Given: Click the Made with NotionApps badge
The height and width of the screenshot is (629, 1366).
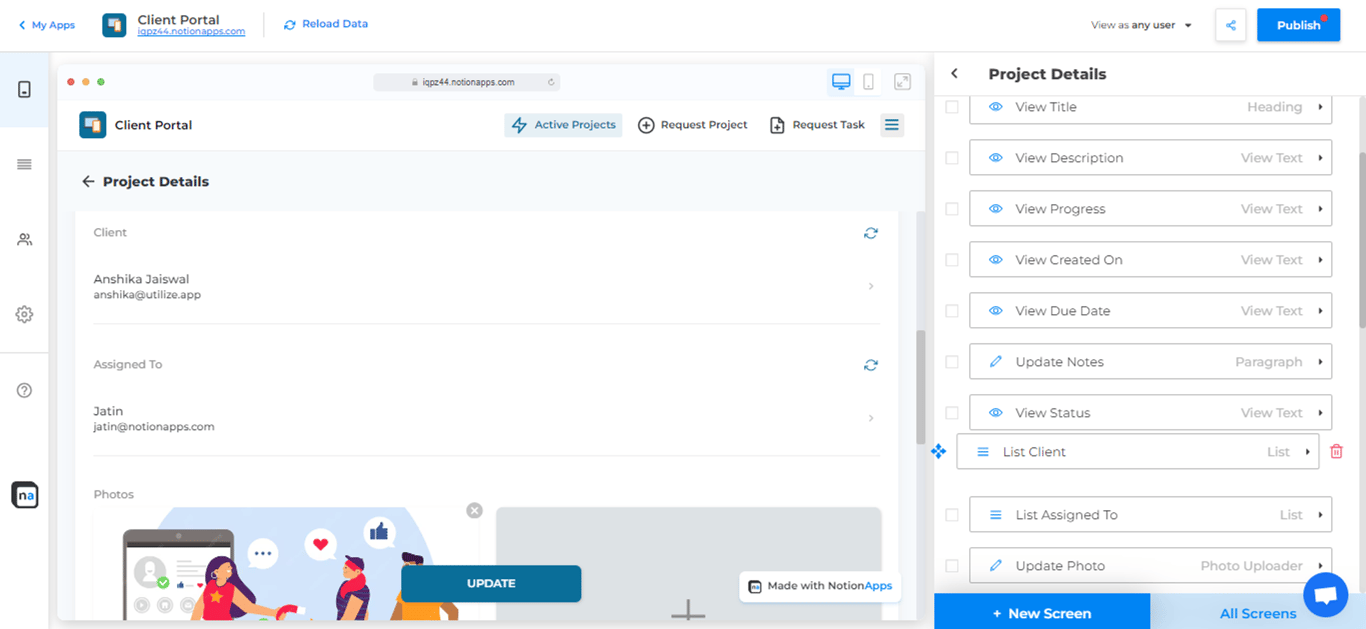Looking at the screenshot, I should pos(820,586).
